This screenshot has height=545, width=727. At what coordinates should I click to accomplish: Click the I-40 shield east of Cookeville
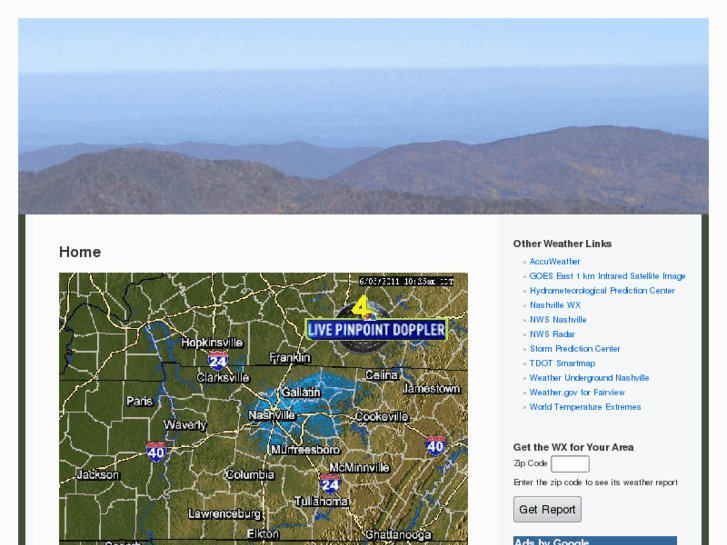point(435,446)
